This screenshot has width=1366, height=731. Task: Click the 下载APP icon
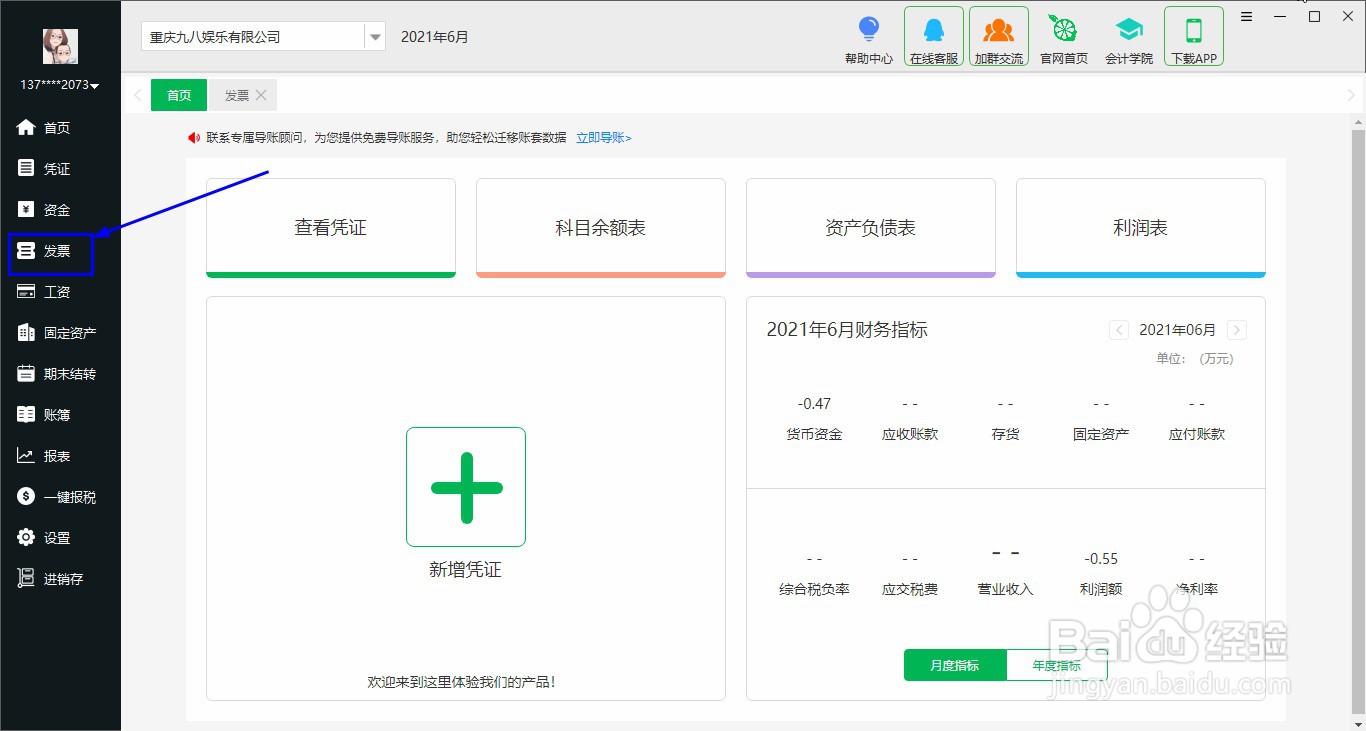[x=1193, y=36]
